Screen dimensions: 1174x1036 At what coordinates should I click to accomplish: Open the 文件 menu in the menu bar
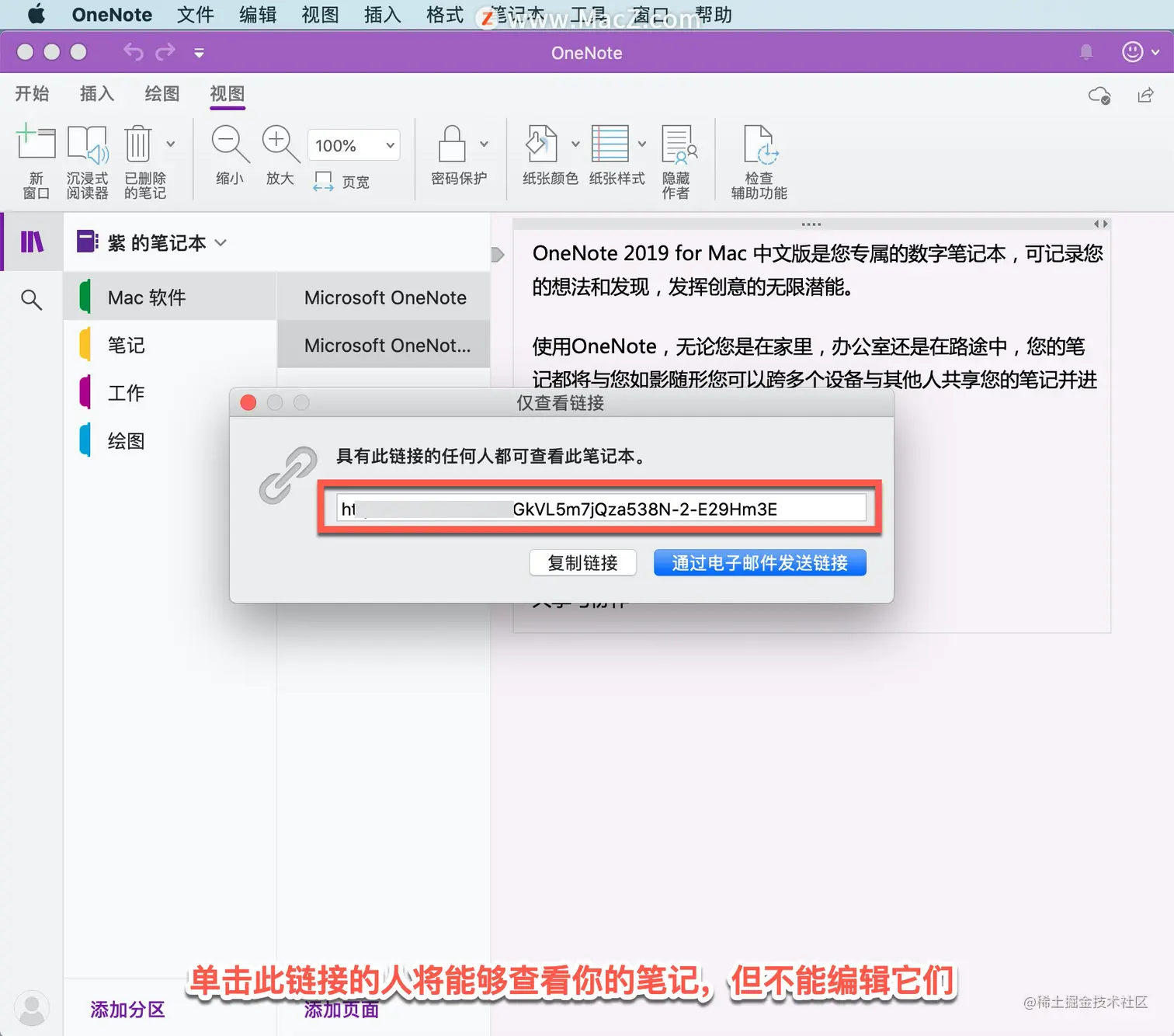click(195, 15)
